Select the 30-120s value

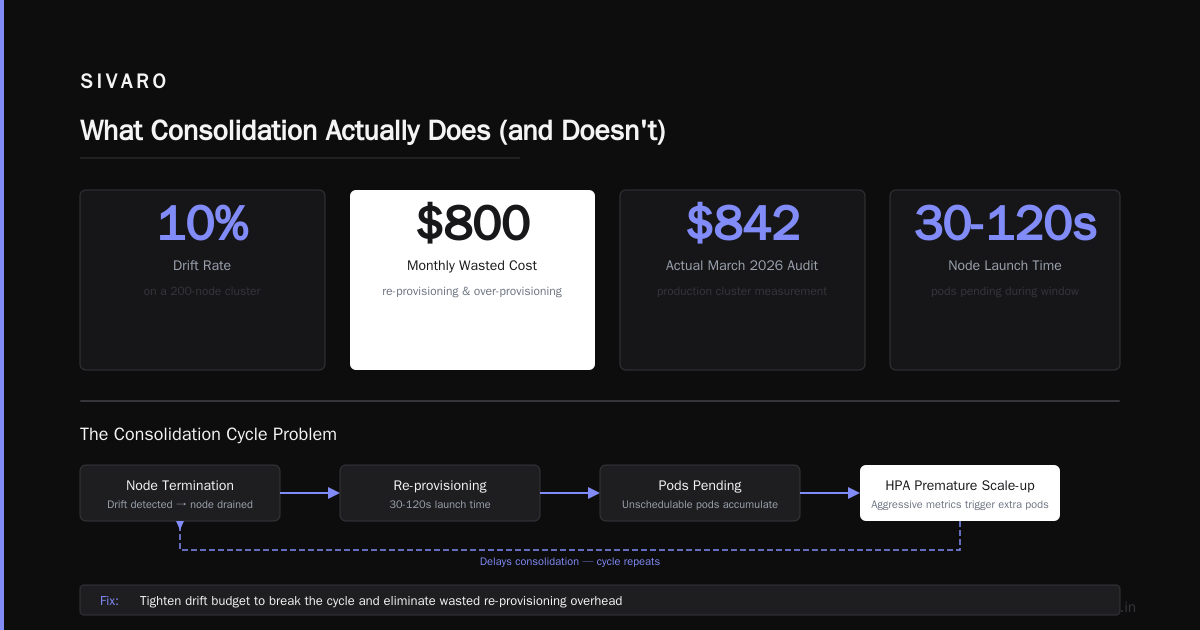[1005, 223]
